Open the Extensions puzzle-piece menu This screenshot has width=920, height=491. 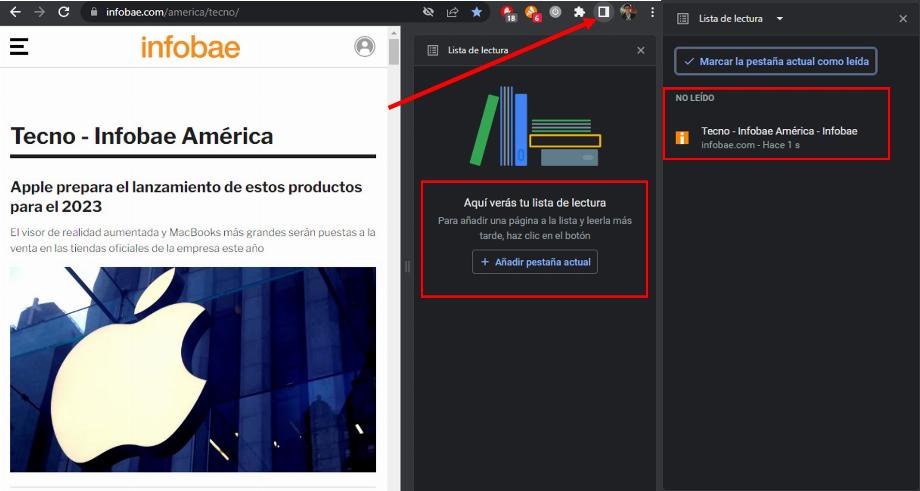tap(579, 12)
